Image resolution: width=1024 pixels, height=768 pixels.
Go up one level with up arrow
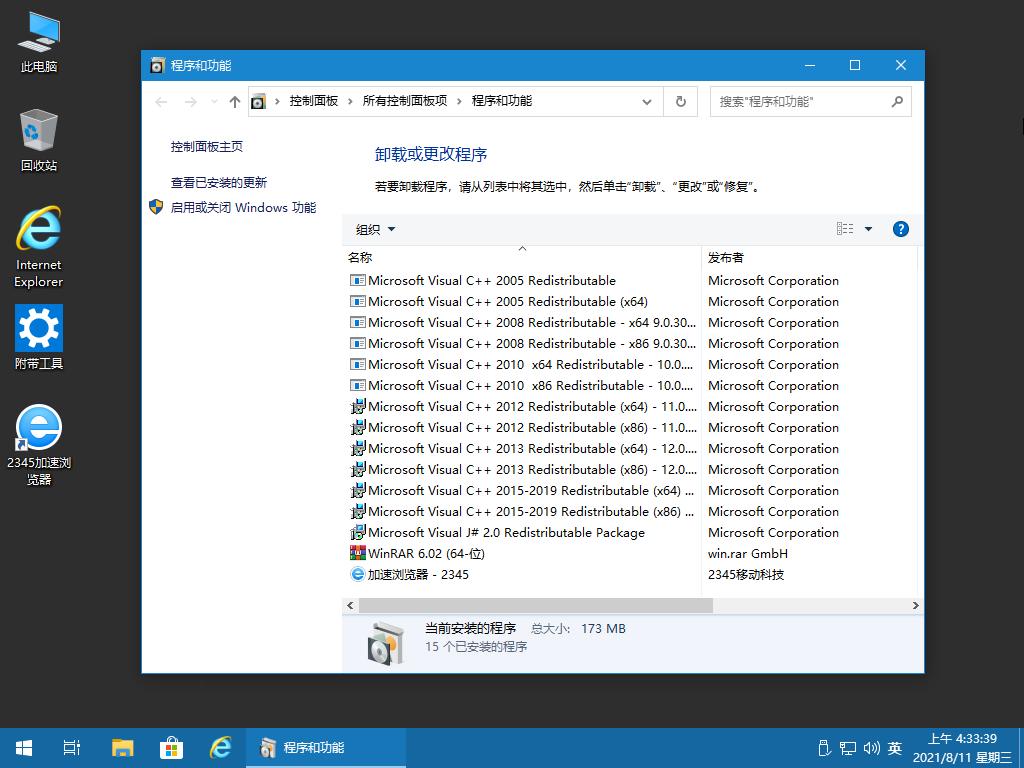[x=235, y=102]
